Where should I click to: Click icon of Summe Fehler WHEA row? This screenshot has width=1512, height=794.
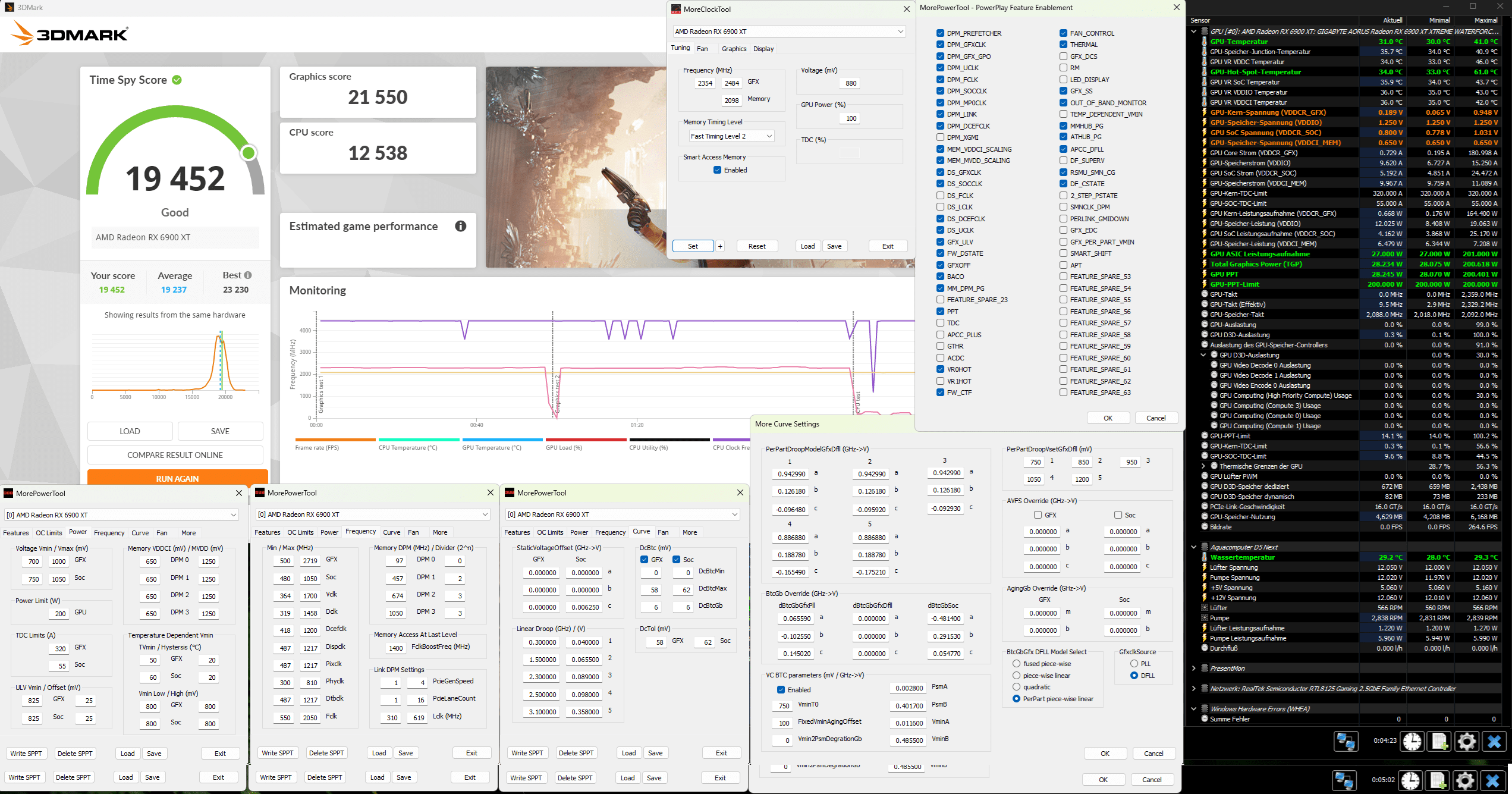pos(1205,719)
